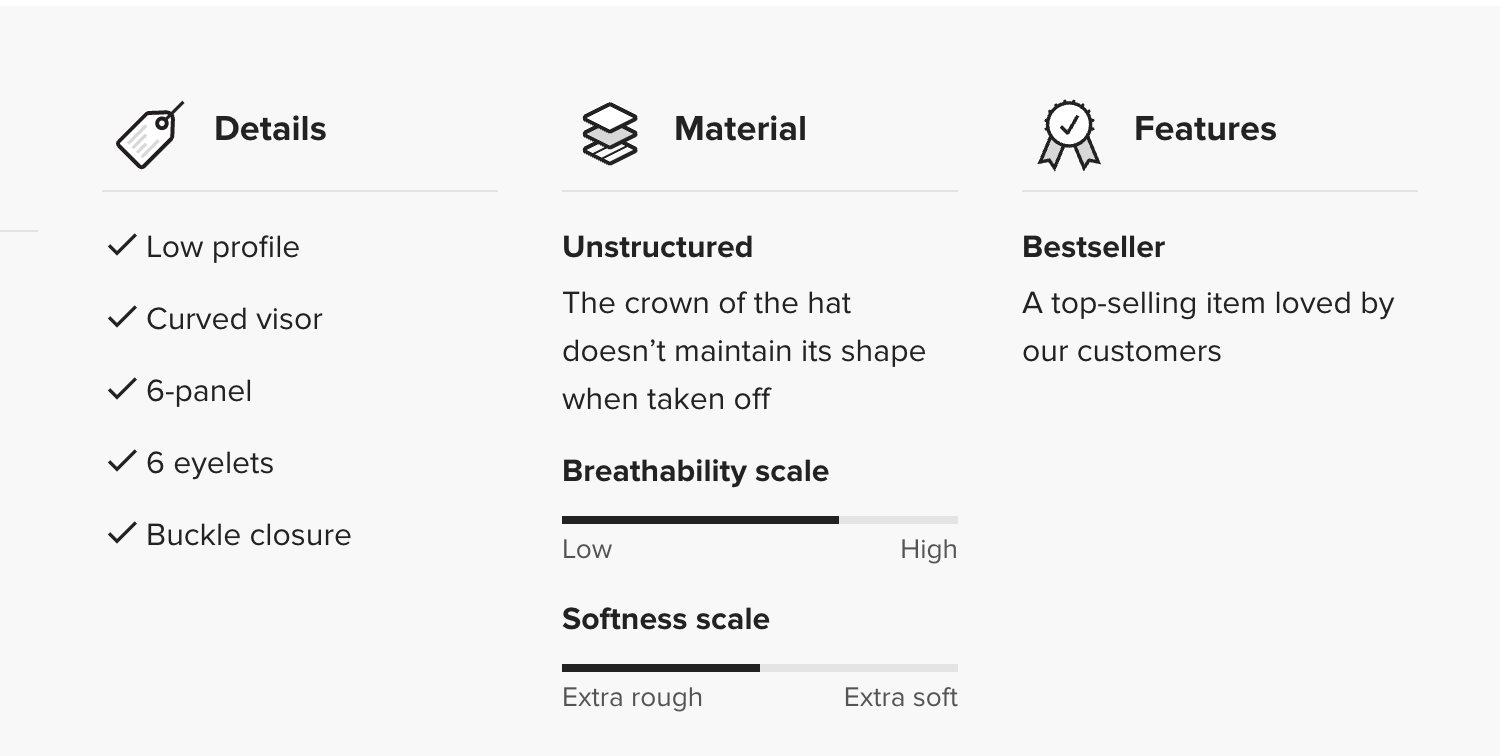Click the Bestseller feature label
This screenshot has width=1500, height=756.
(1093, 247)
